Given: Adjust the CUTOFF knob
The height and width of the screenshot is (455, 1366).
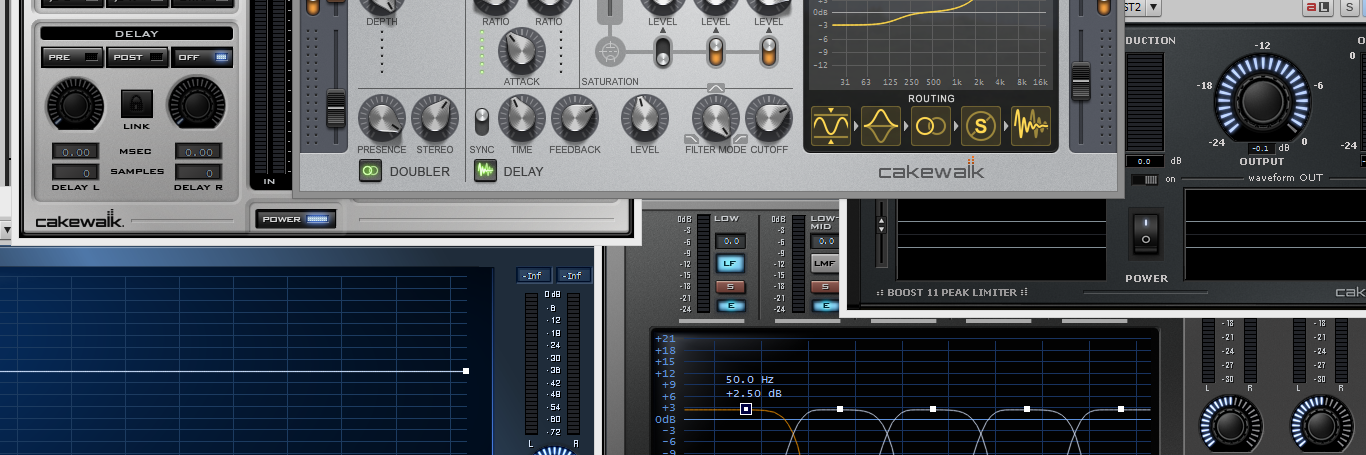Looking at the screenshot, I should point(769,118).
